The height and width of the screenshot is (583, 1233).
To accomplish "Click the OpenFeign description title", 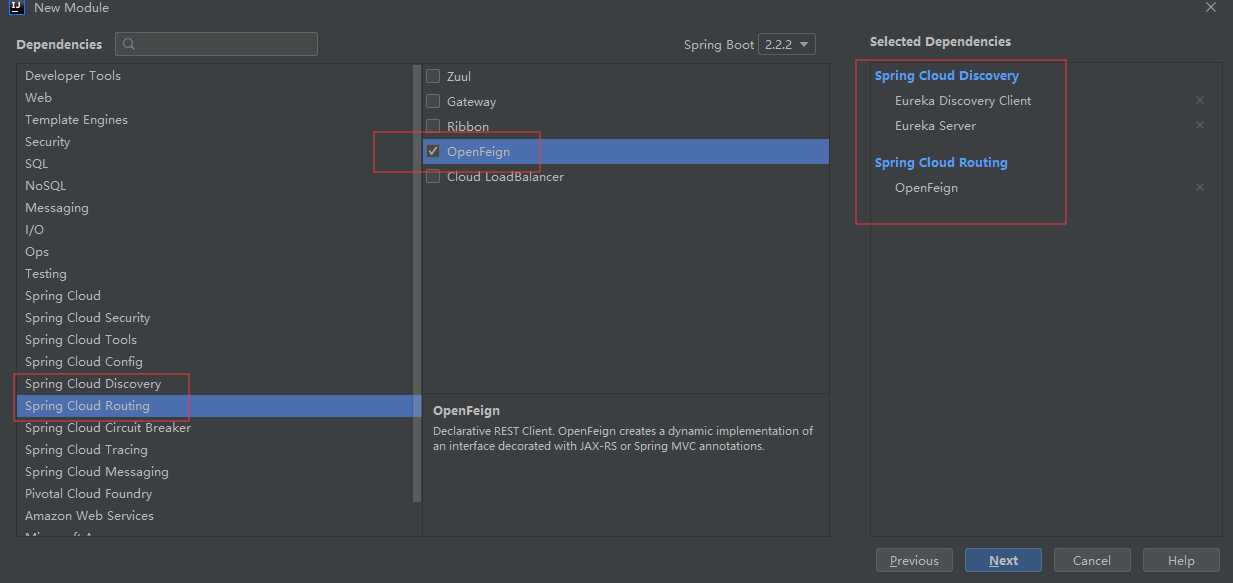I will pos(466,410).
